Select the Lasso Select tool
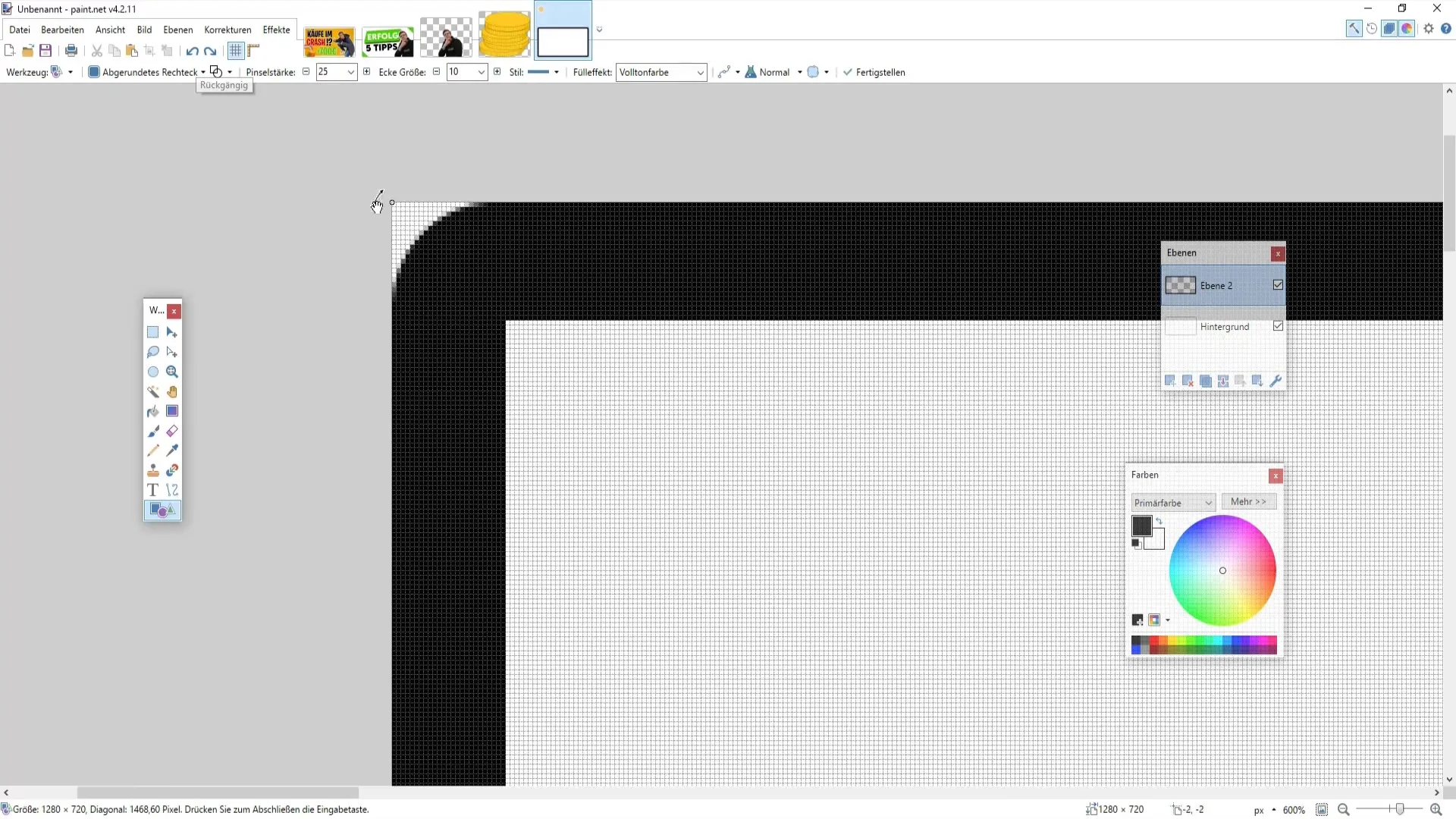 point(152,352)
